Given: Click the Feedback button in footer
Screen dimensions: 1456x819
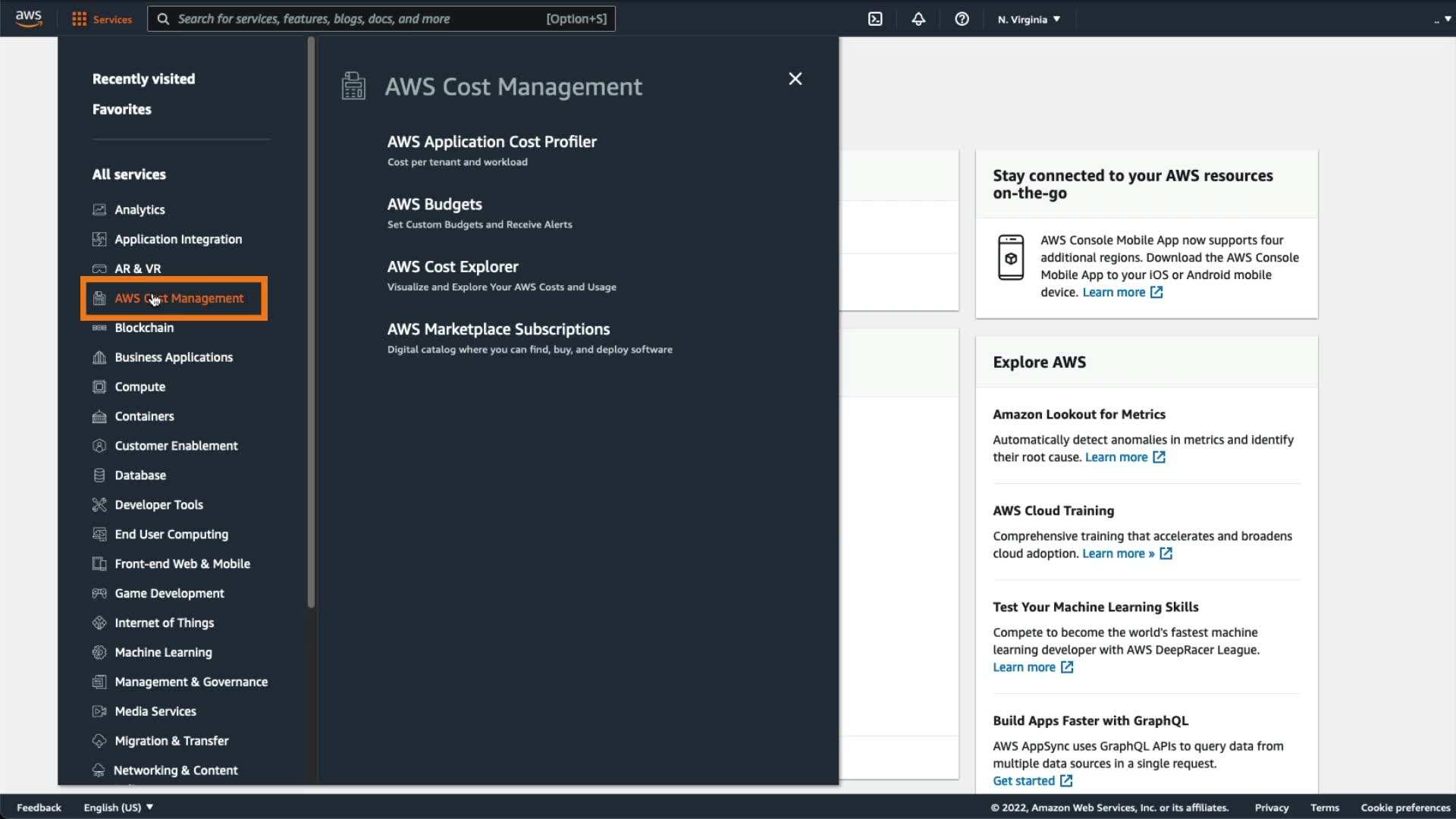Looking at the screenshot, I should [39, 808].
